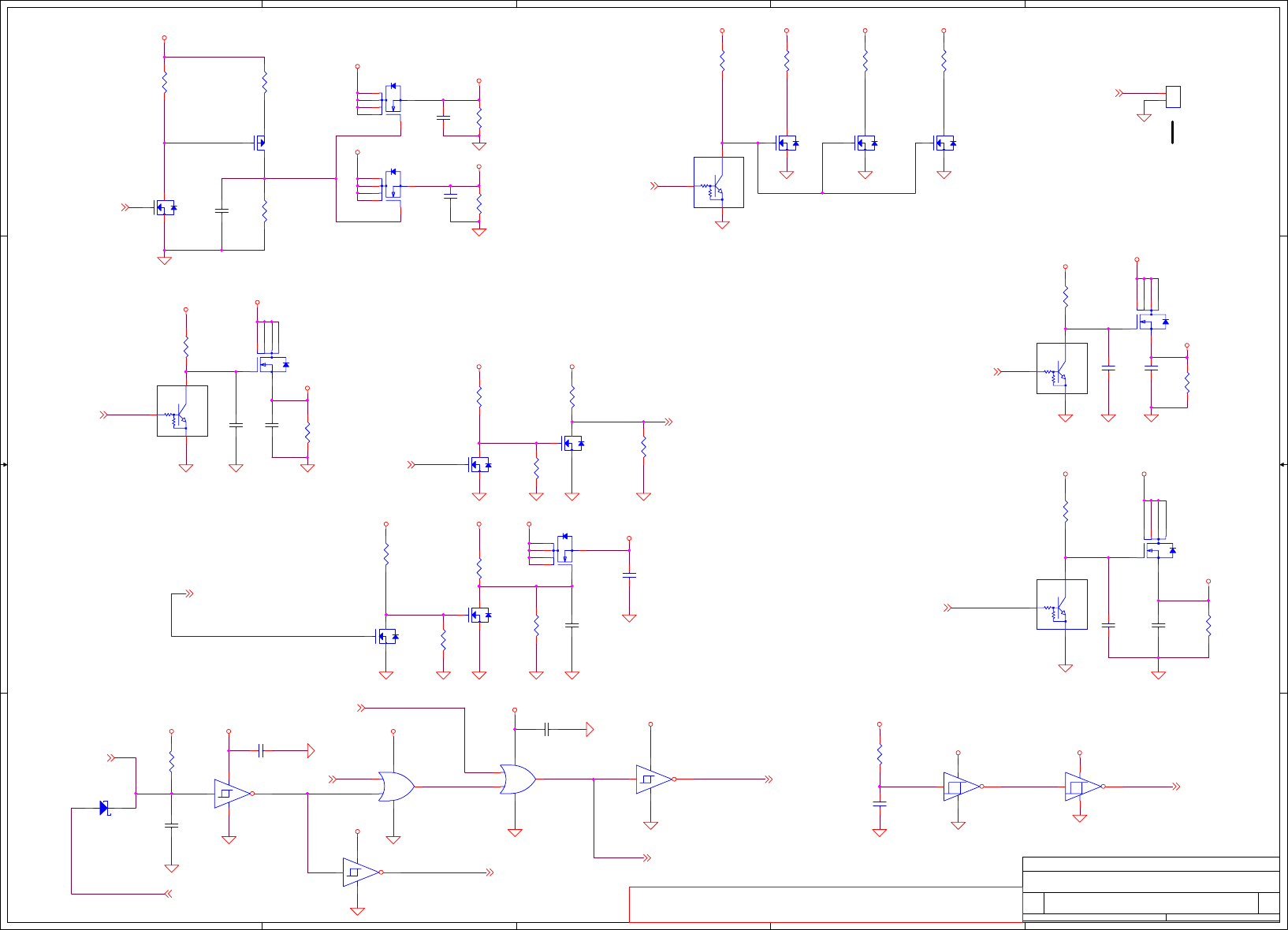Screen dimensions: 1288x930
Task: Click the rightmost MOSFET in the three-MOSFET row
Action: pyautogui.click(x=945, y=143)
